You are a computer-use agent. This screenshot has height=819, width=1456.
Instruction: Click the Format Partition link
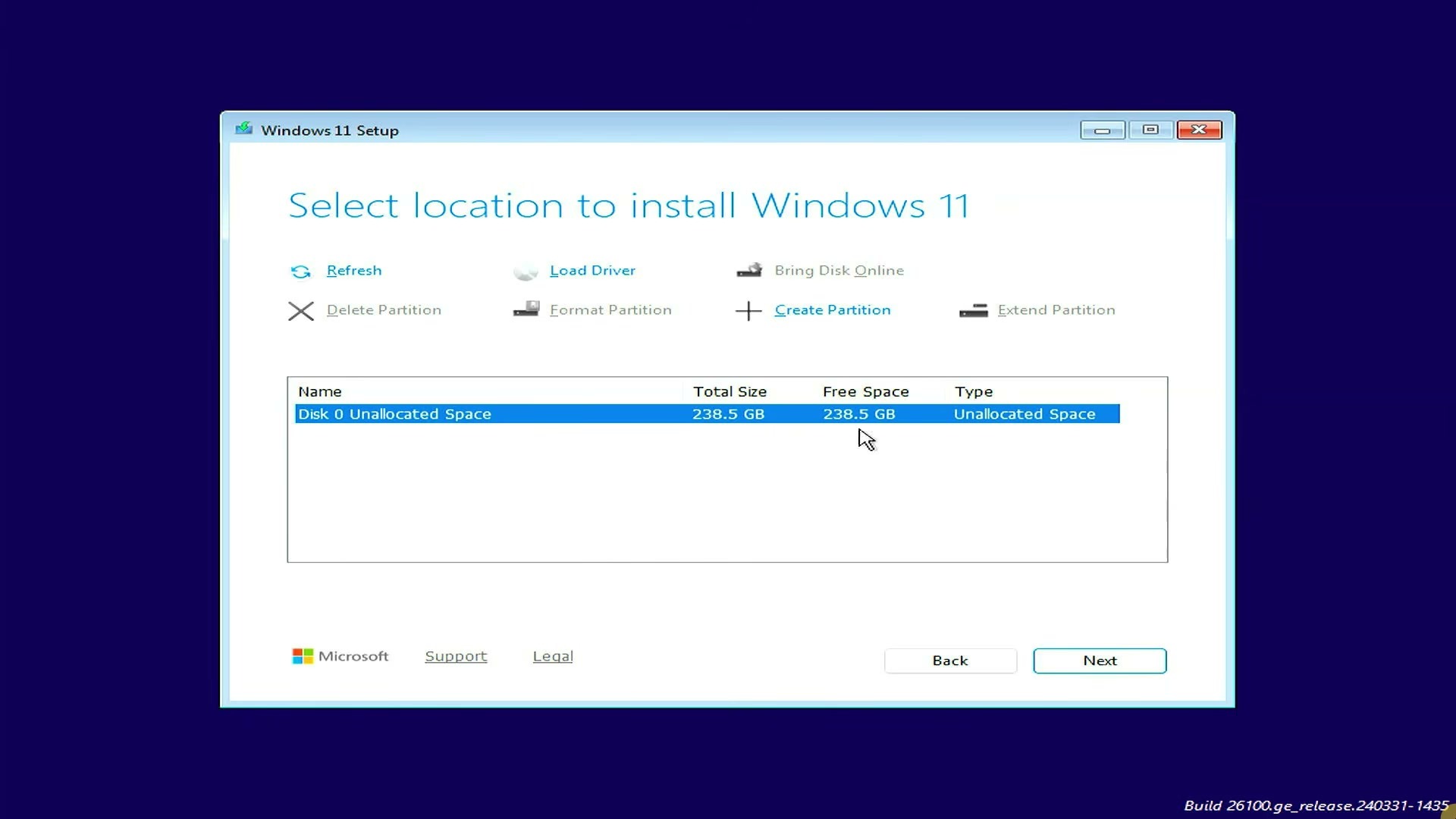pos(610,310)
